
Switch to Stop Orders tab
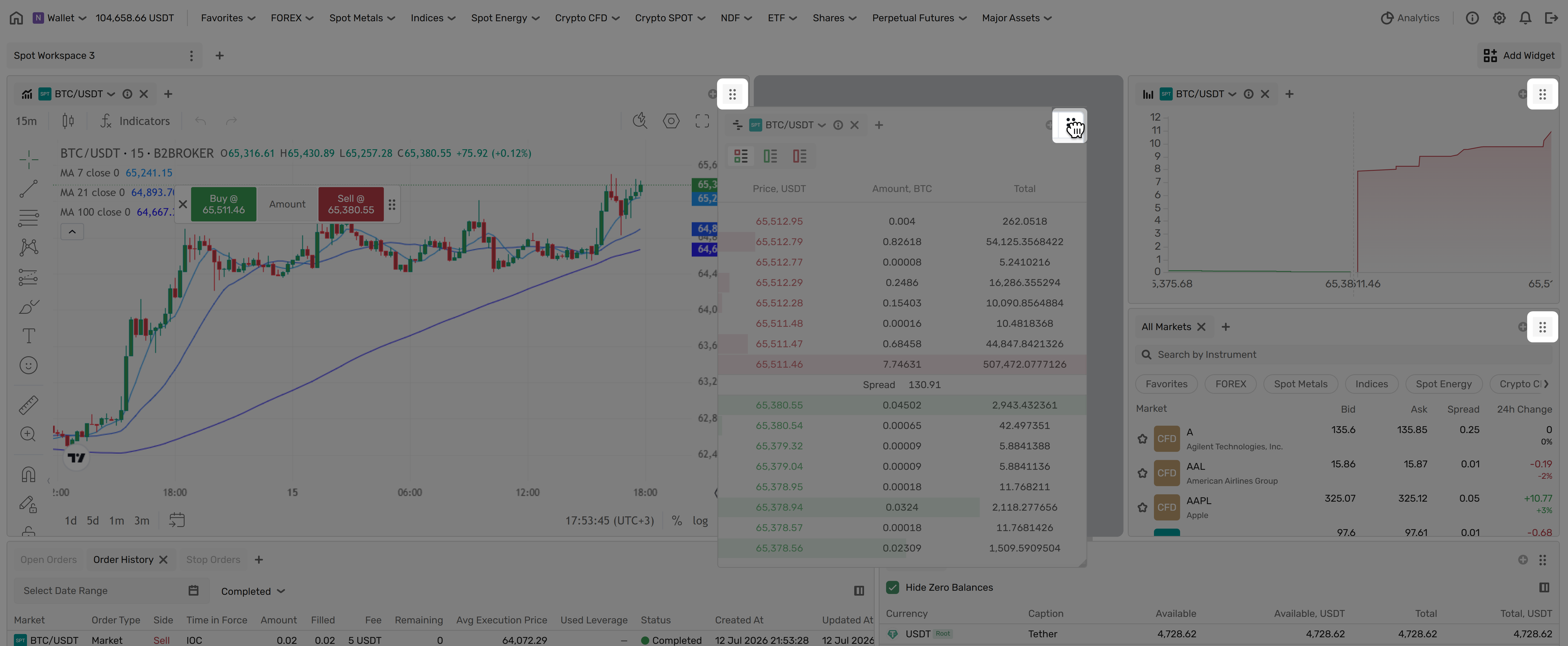pos(213,560)
